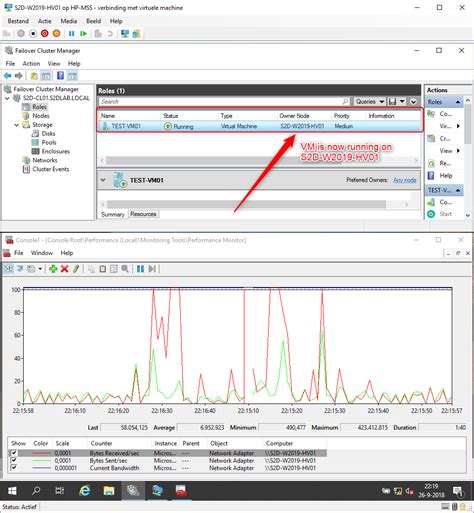Open the Bestand menu
The image size is (474, 513).
pyautogui.click(x=18, y=21)
